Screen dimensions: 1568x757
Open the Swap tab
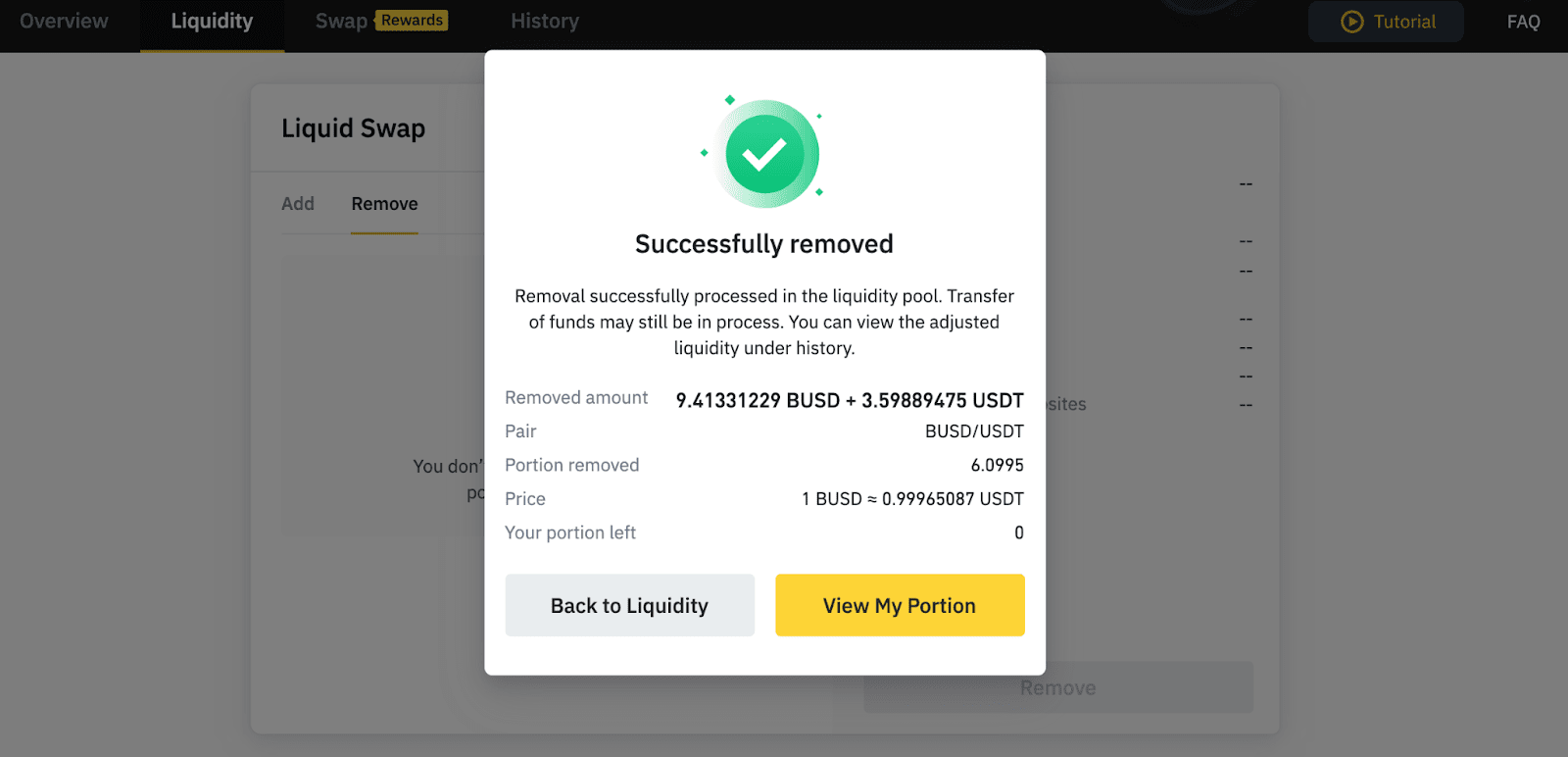point(341,22)
